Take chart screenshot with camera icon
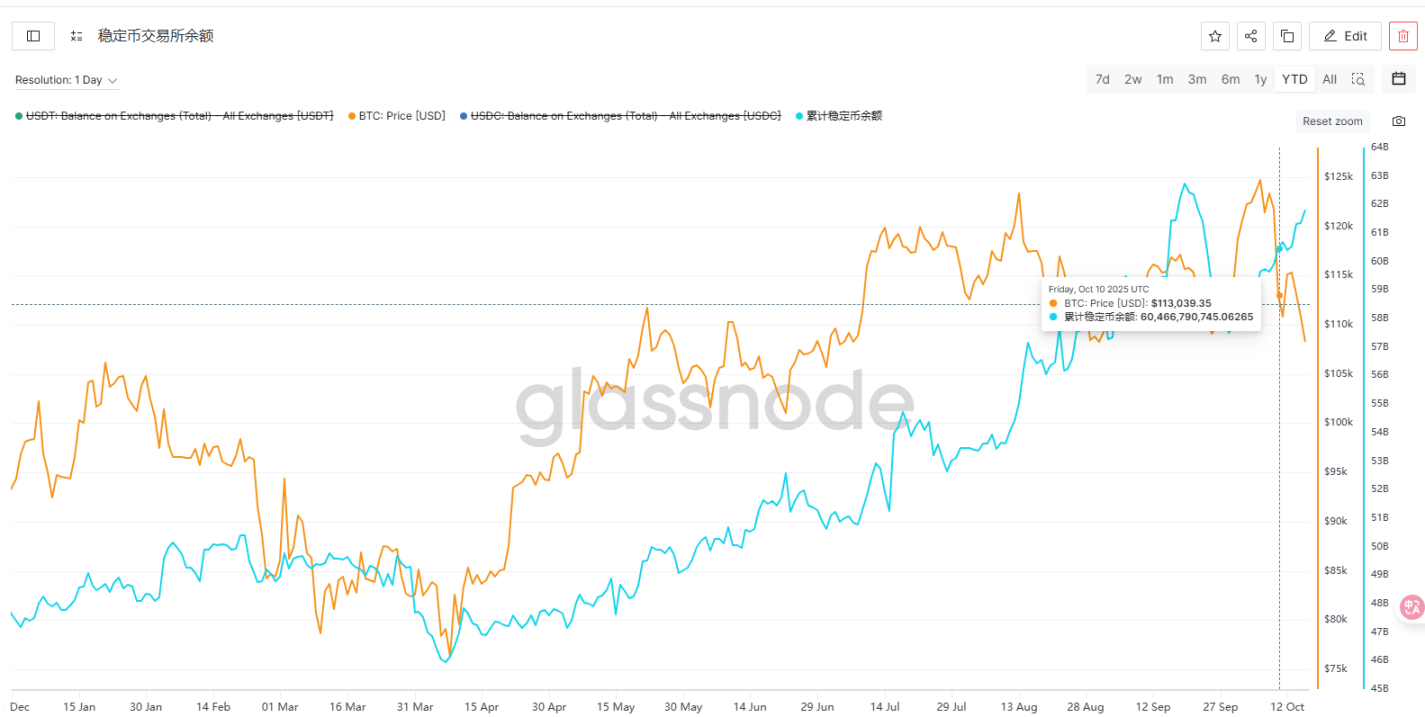This screenshot has height=717, width=1425. point(1399,121)
